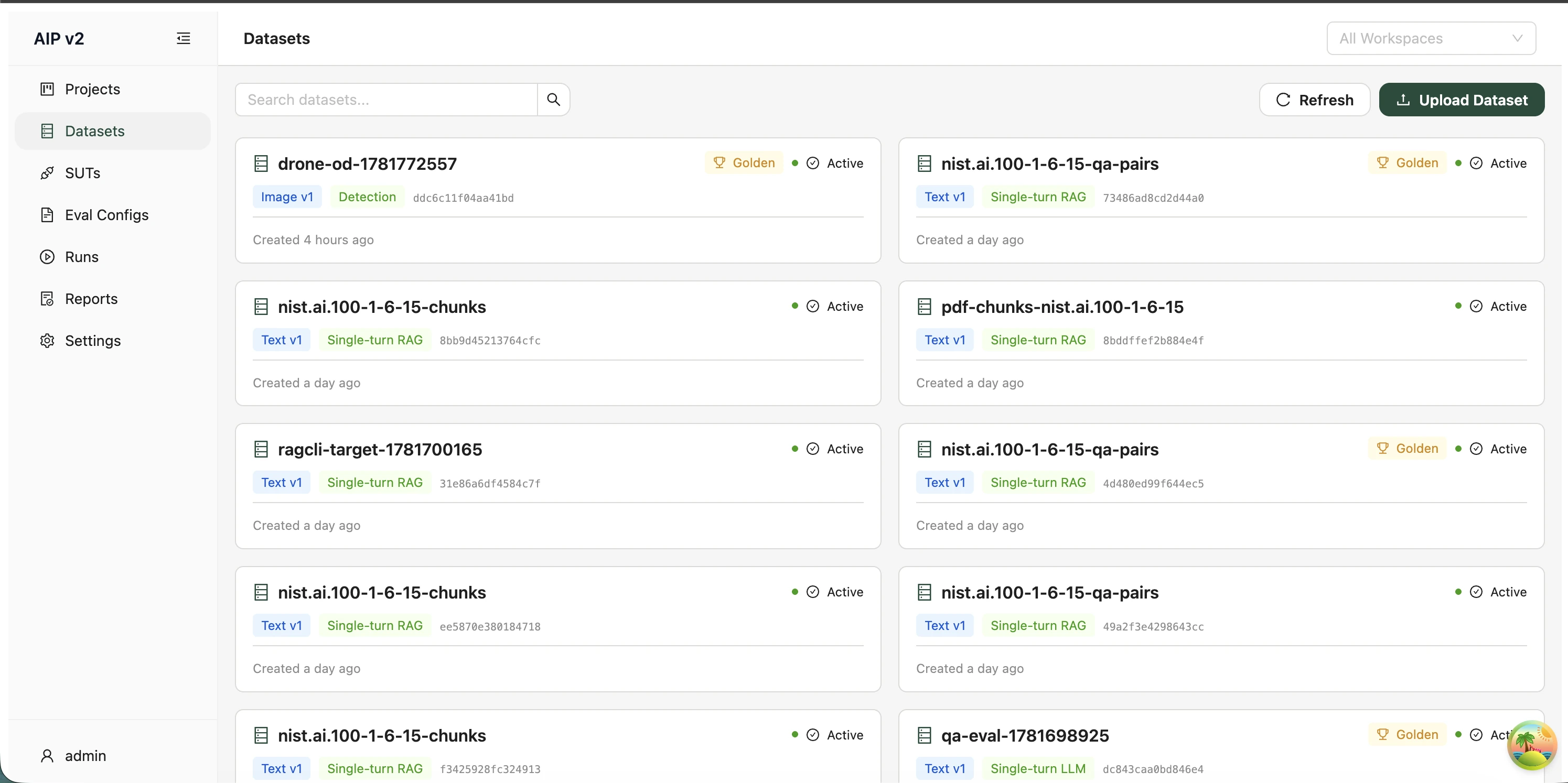Click the Projects board icon in sidebar
This screenshot has width=1568, height=783.
point(47,89)
